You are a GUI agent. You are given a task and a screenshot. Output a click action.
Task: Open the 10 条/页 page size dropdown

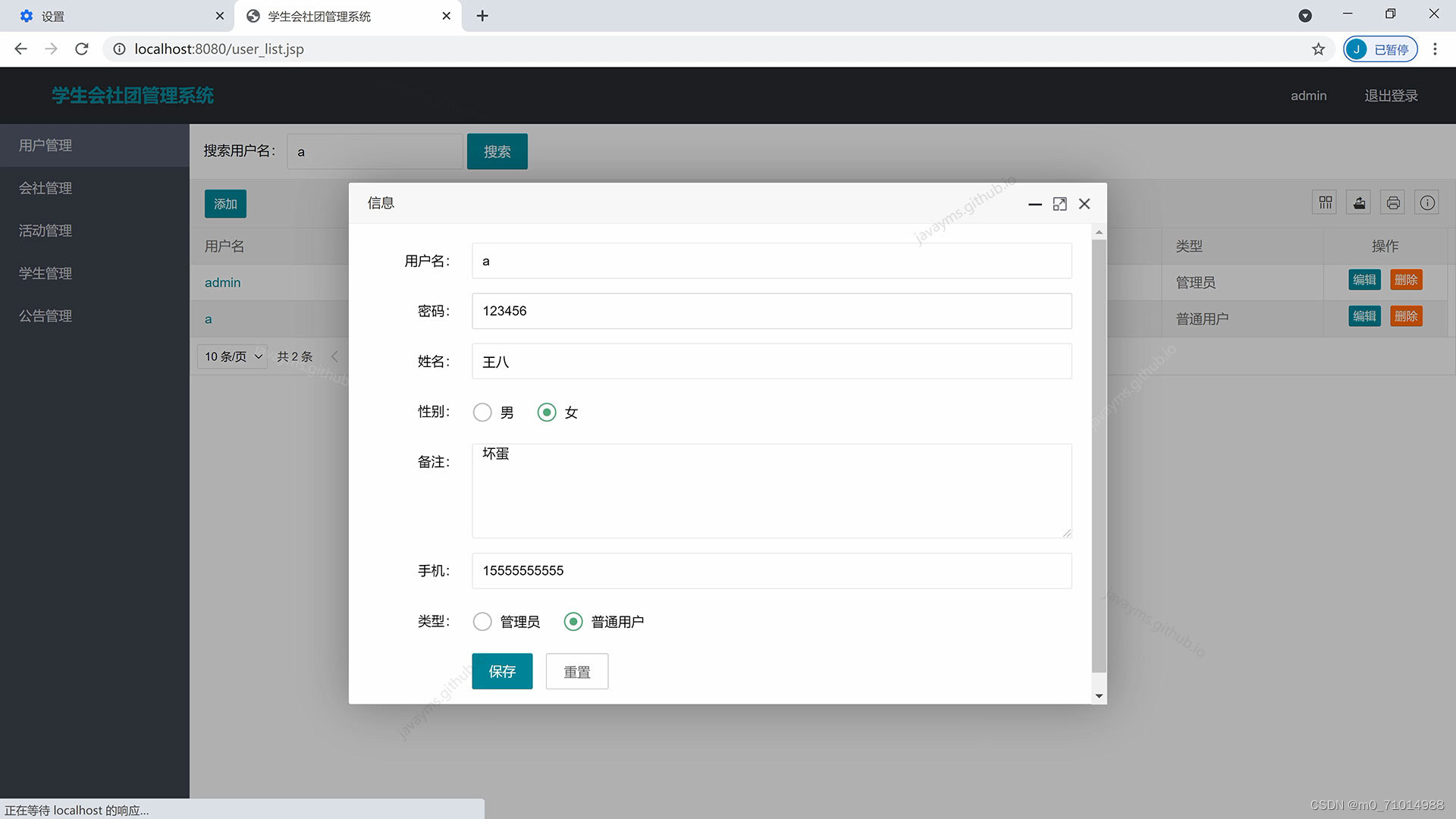coord(233,356)
